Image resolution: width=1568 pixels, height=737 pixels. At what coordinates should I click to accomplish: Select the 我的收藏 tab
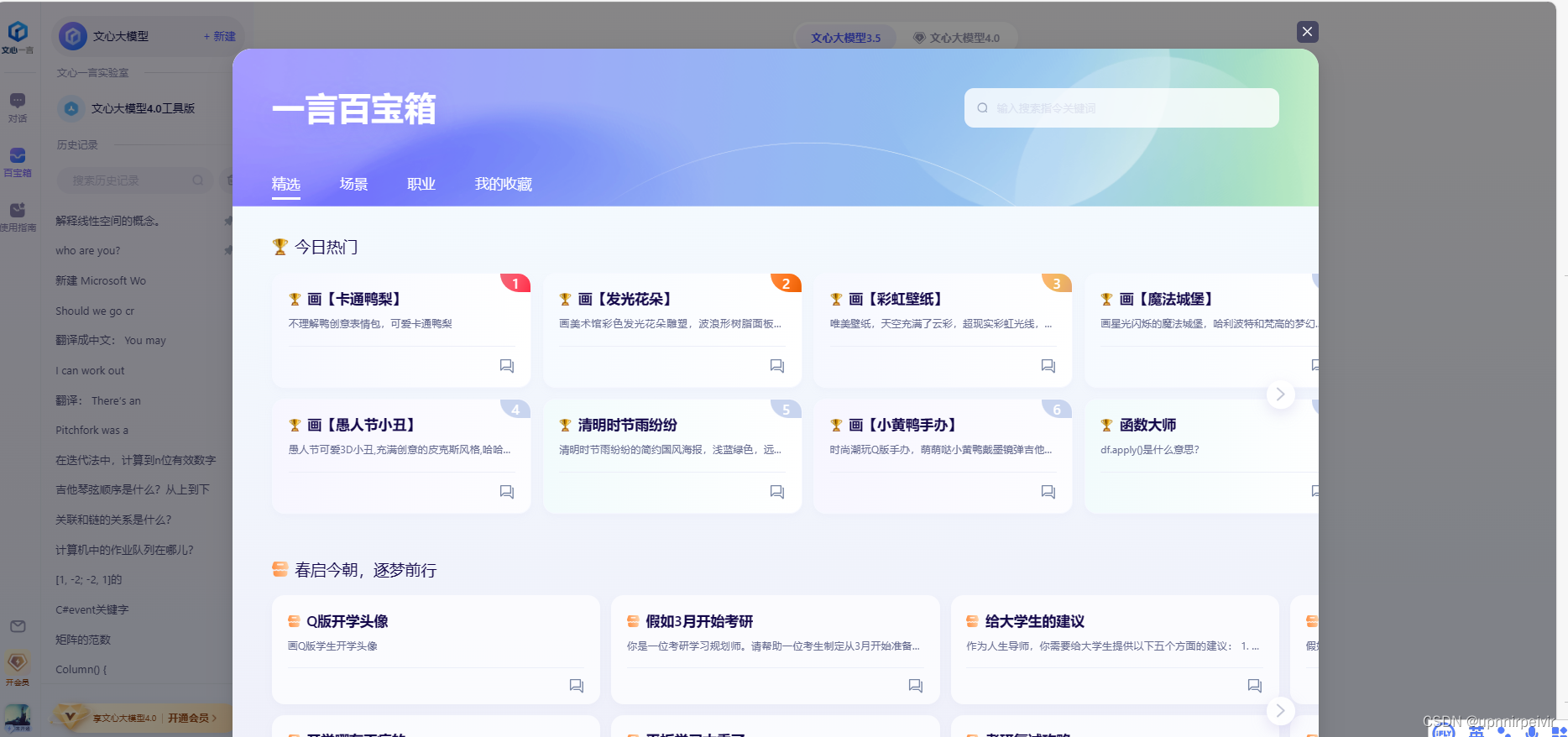click(x=504, y=184)
